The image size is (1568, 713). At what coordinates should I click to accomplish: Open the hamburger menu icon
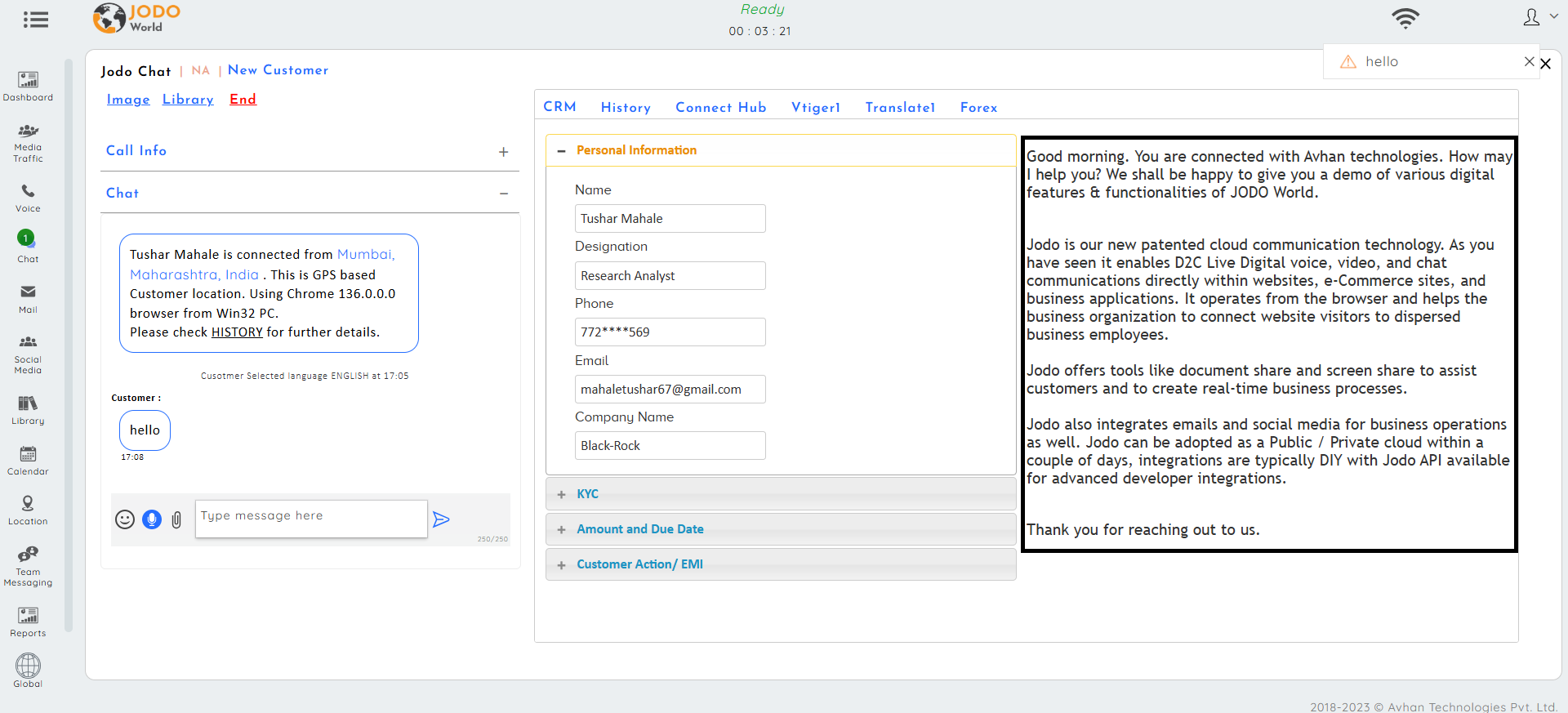[x=35, y=20]
